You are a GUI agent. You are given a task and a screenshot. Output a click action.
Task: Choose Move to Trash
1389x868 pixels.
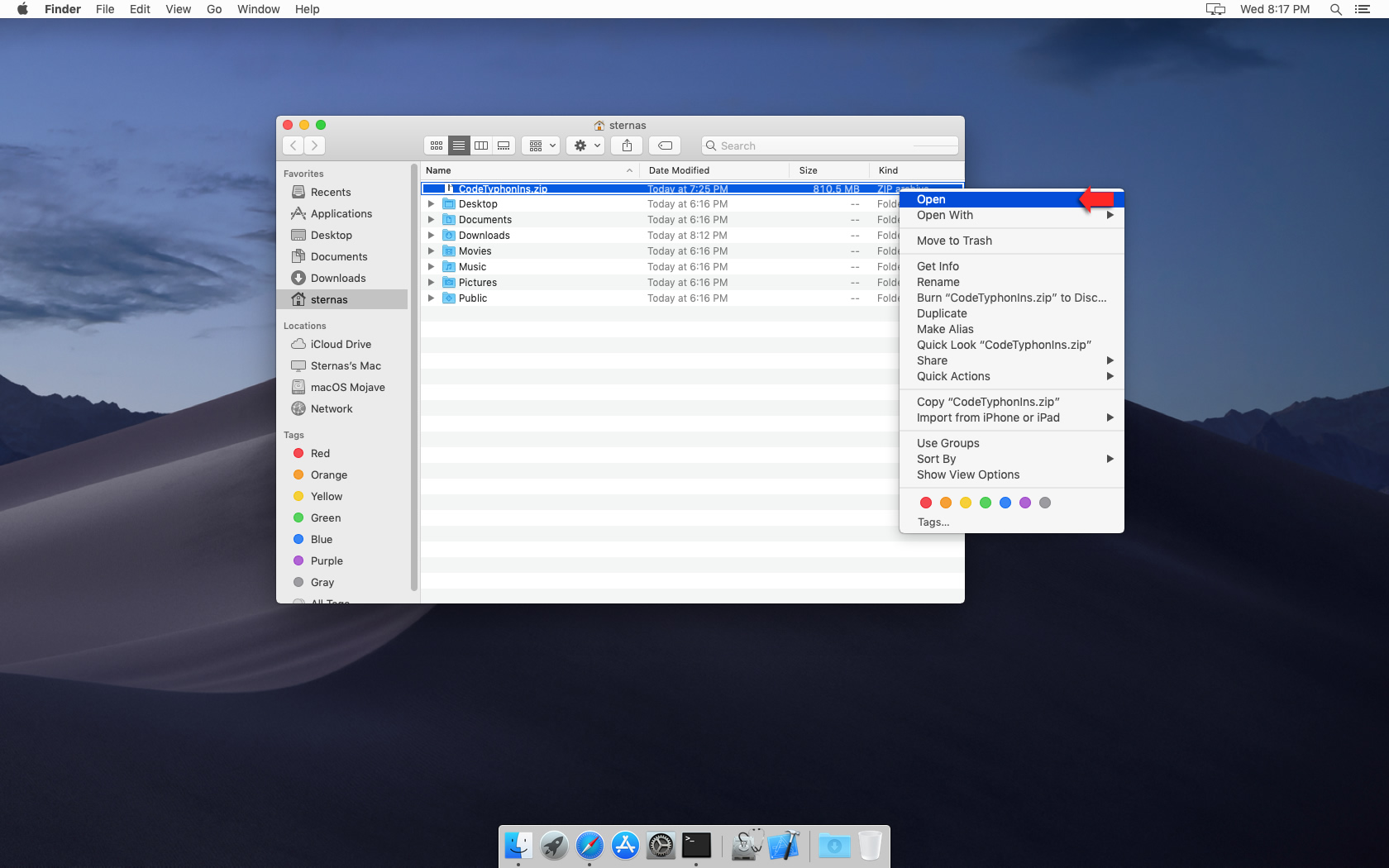(x=1011, y=241)
